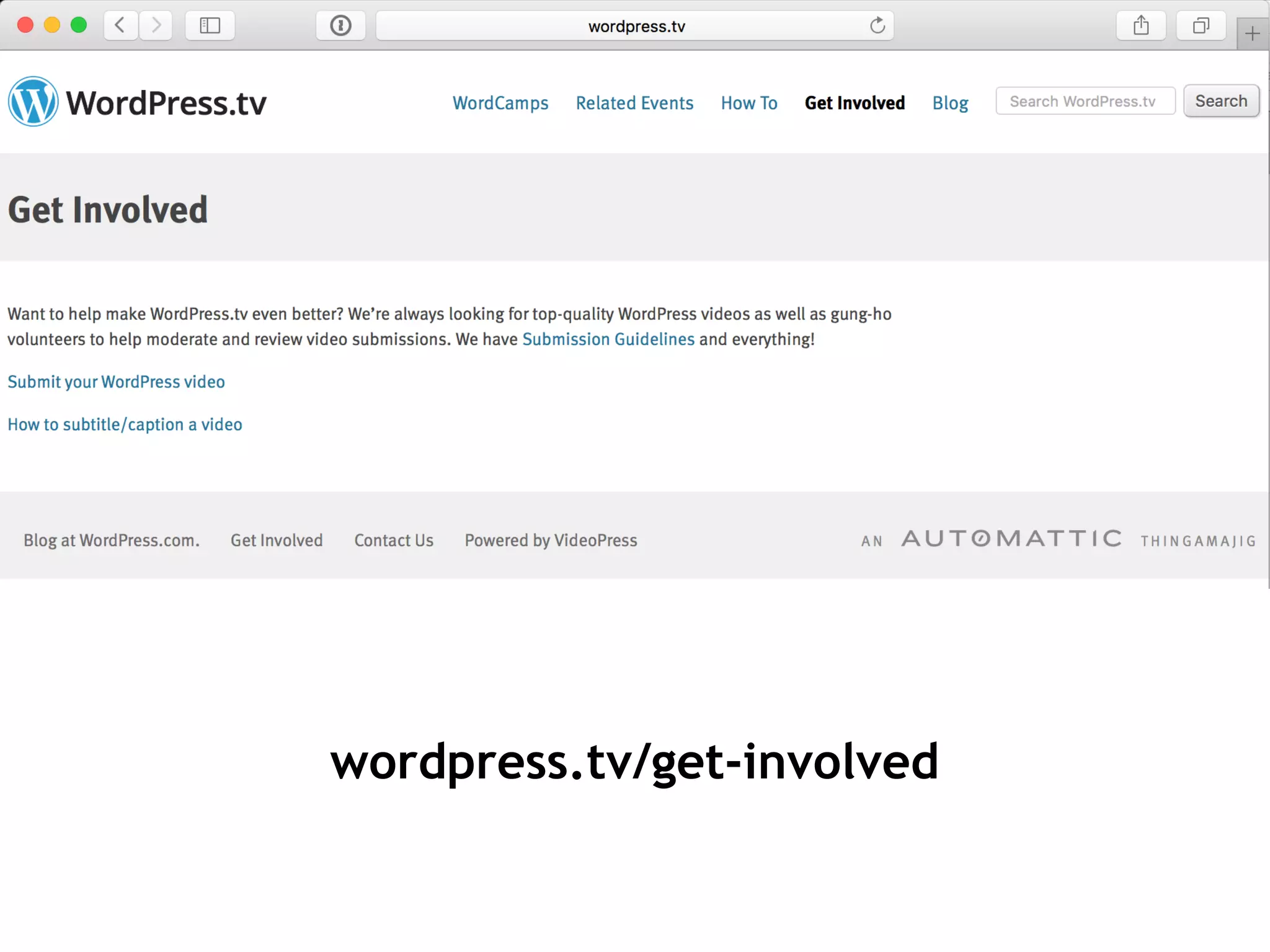The width and height of the screenshot is (1270, 952).
Task: Open Contact Us footer link
Action: pyautogui.click(x=394, y=540)
